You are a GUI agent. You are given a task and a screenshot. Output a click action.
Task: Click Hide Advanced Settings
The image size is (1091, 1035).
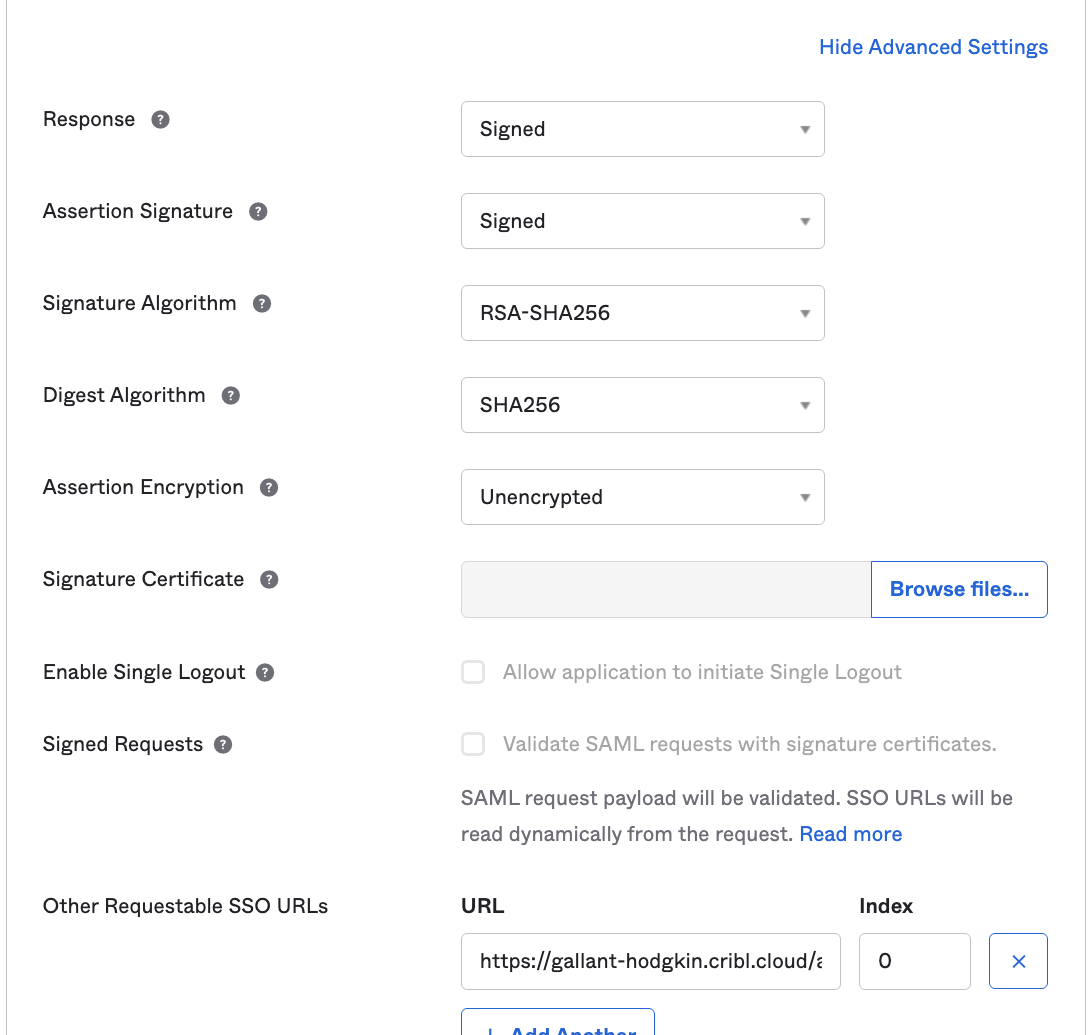coord(932,47)
